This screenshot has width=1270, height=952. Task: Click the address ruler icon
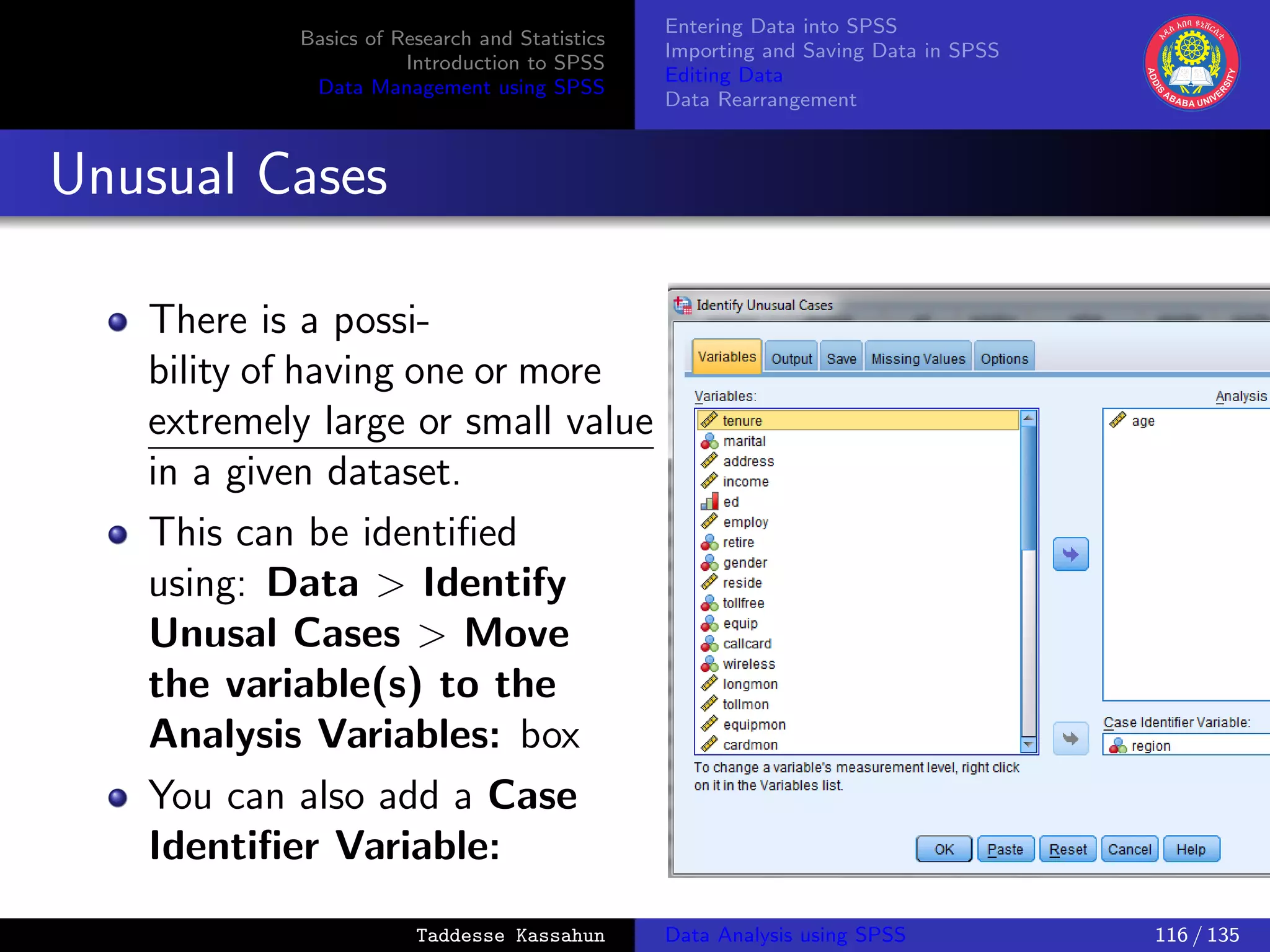click(x=709, y=461)
